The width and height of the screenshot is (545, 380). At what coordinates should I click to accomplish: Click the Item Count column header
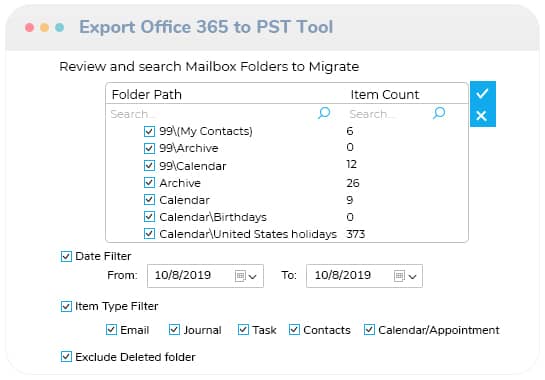click(x=385, y=95)
